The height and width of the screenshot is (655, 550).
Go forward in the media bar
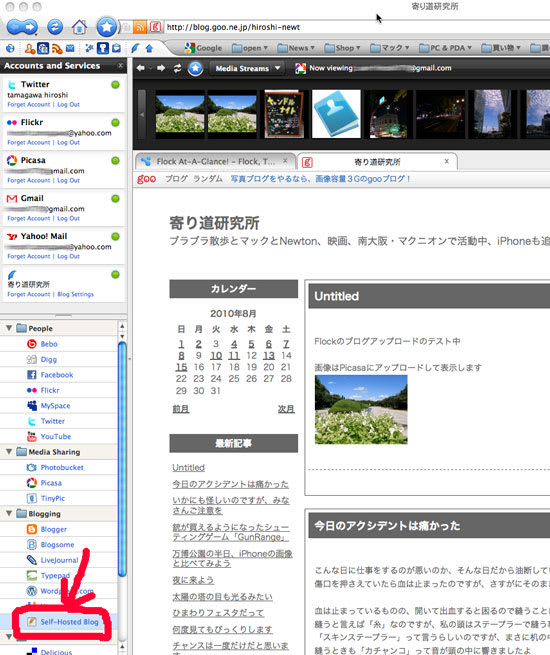(161, 68)
